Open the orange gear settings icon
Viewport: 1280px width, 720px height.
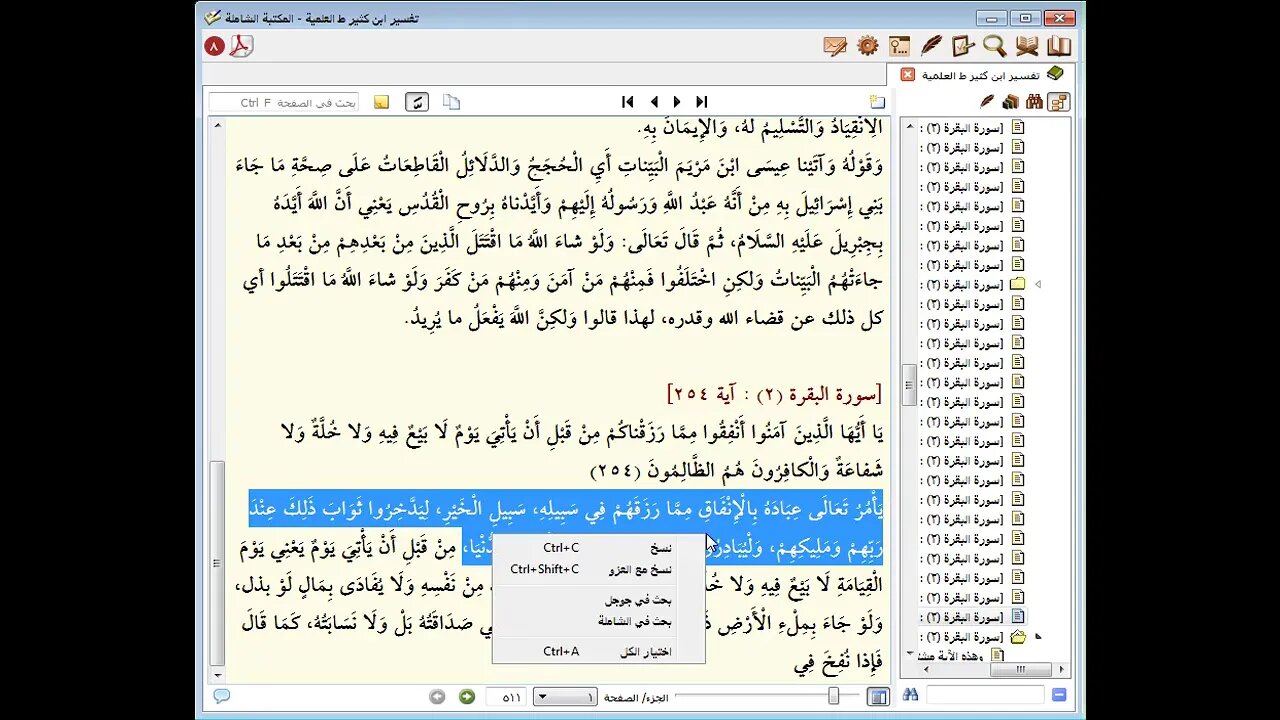pos(867,46)
